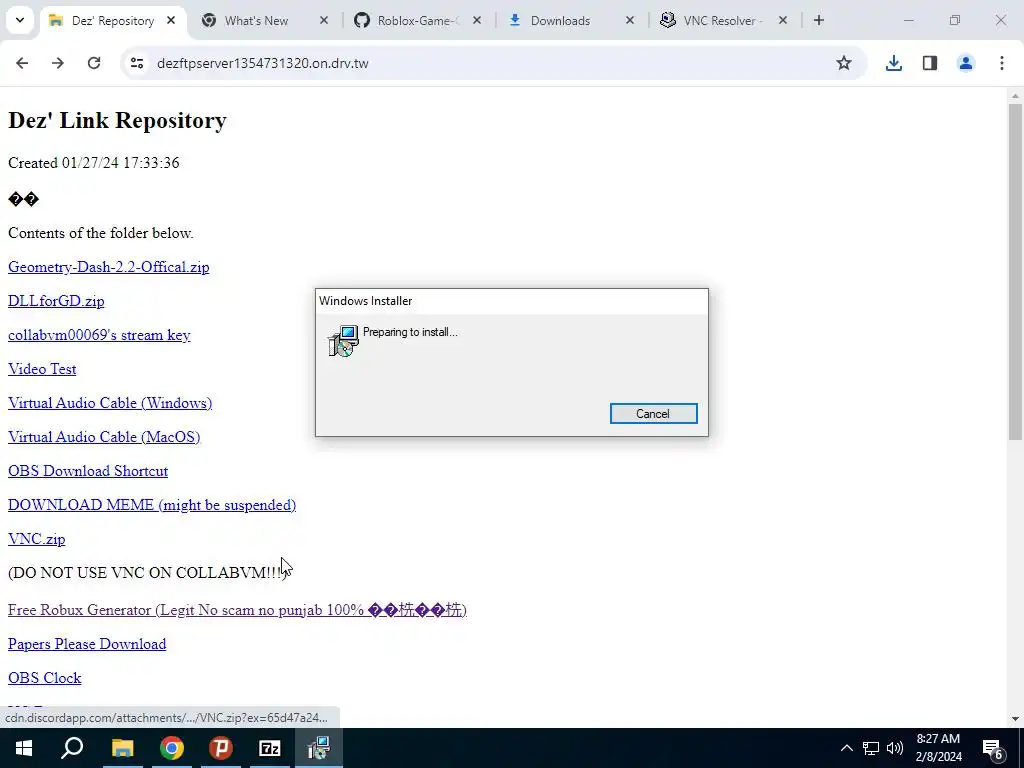
Task: Open 7-Zip from the taskbar
Action: [270, 748]
